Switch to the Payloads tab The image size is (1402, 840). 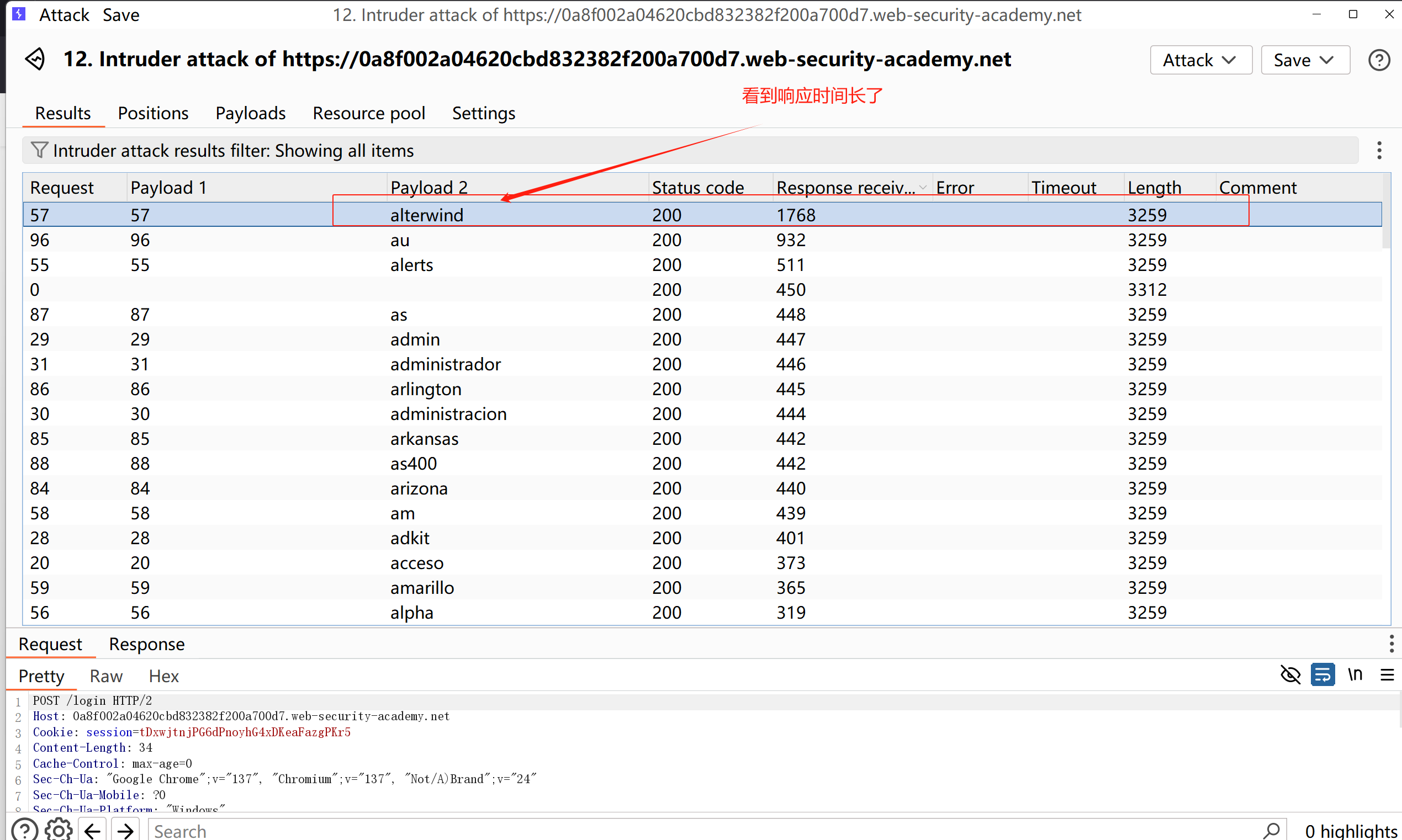tap(250, 113)
